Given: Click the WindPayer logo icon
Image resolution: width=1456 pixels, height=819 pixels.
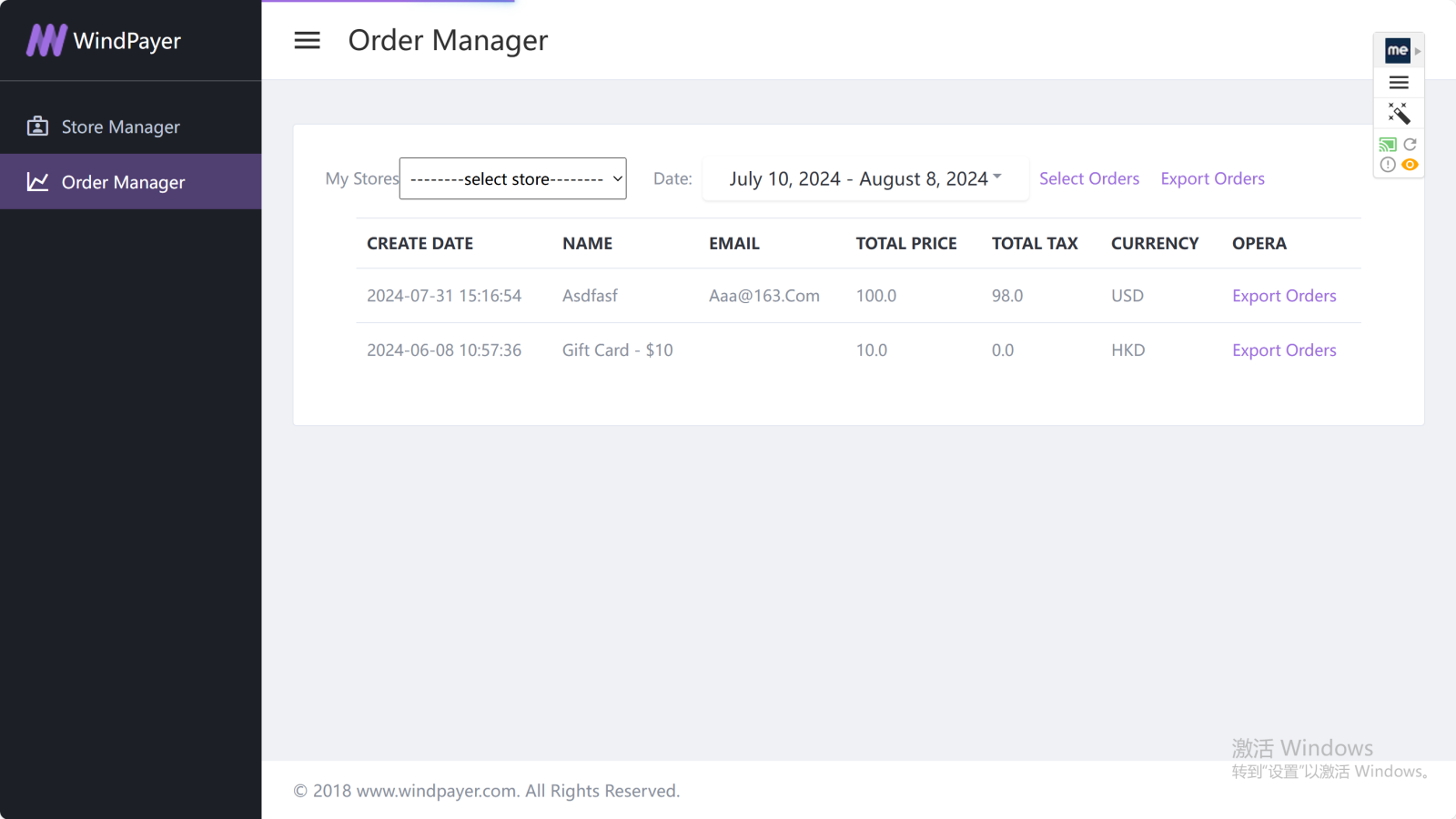Looking at the screenshot, I should click(46, 40).
